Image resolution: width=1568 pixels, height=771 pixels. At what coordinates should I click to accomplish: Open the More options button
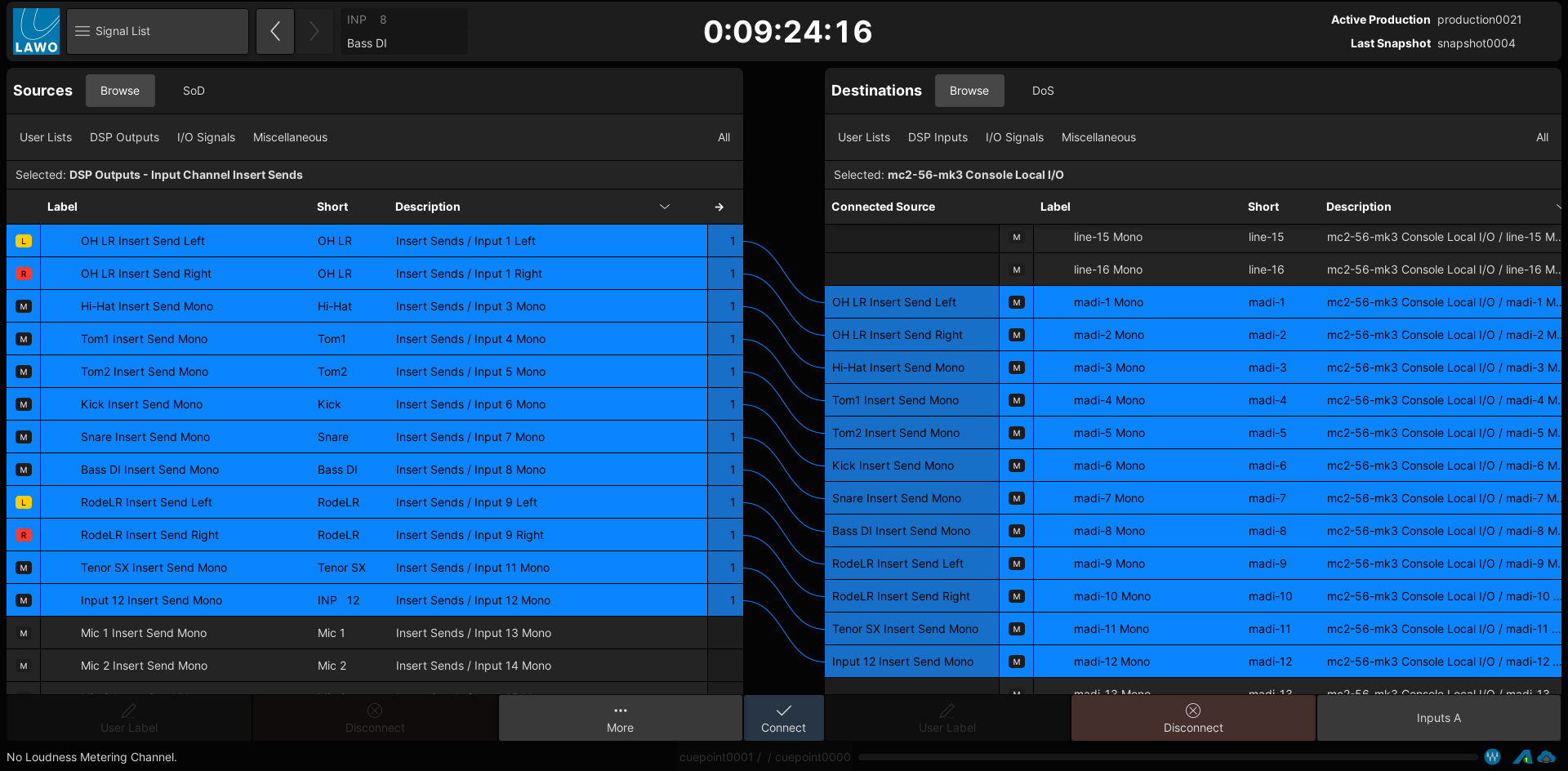tap(620, 718)
